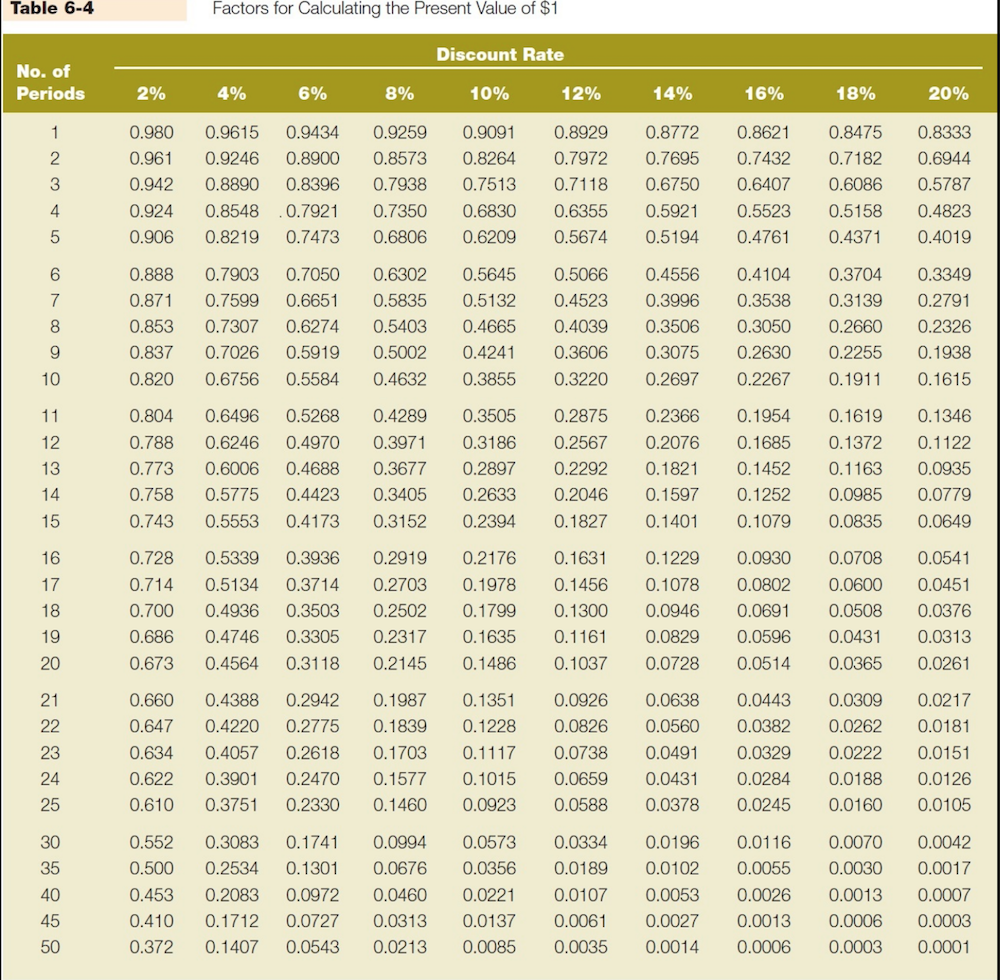Viewport: 1000px width, 980px height.
Task: Select 0.5002 under 8% at period 9
Action: point(400,353)
